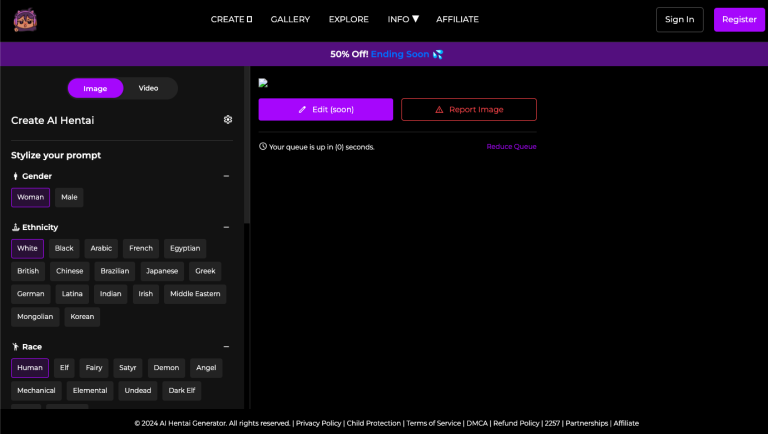
Task: Go to the GALLERY page
Action: (x=290, y=19)
